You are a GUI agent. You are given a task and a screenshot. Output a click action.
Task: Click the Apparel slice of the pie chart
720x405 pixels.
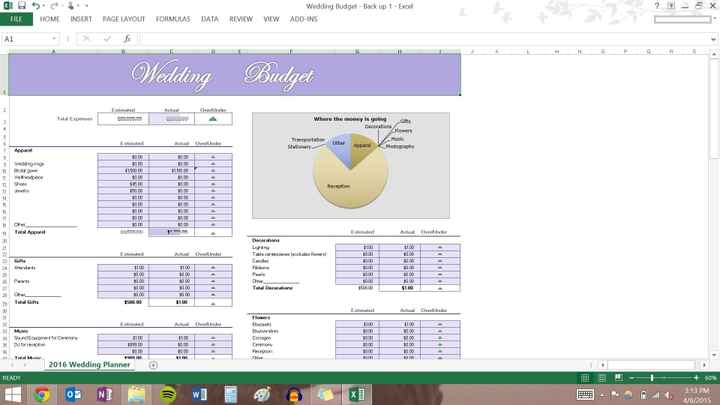point(362,147)
